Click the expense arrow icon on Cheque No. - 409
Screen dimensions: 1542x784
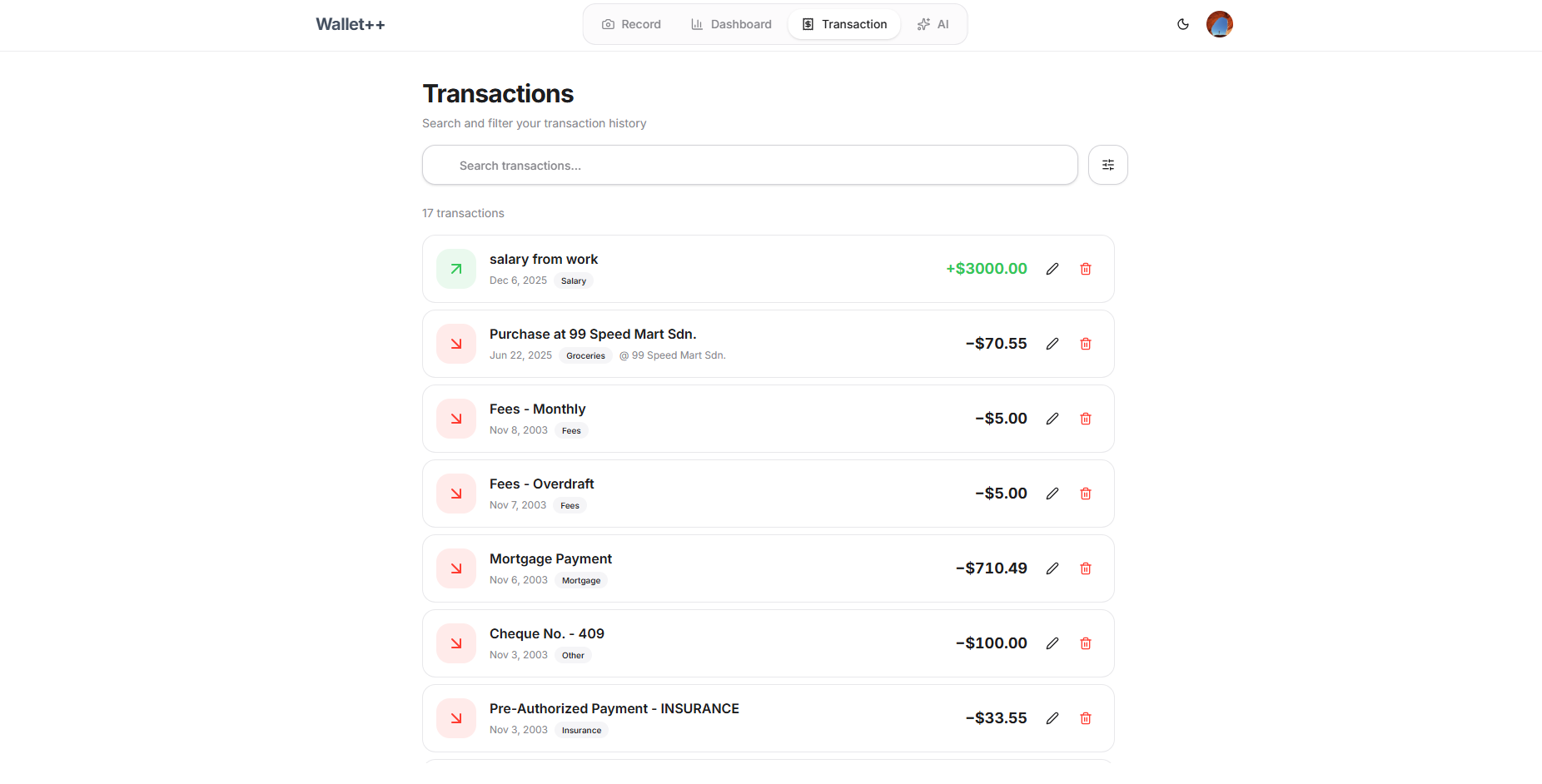point(456,643)
